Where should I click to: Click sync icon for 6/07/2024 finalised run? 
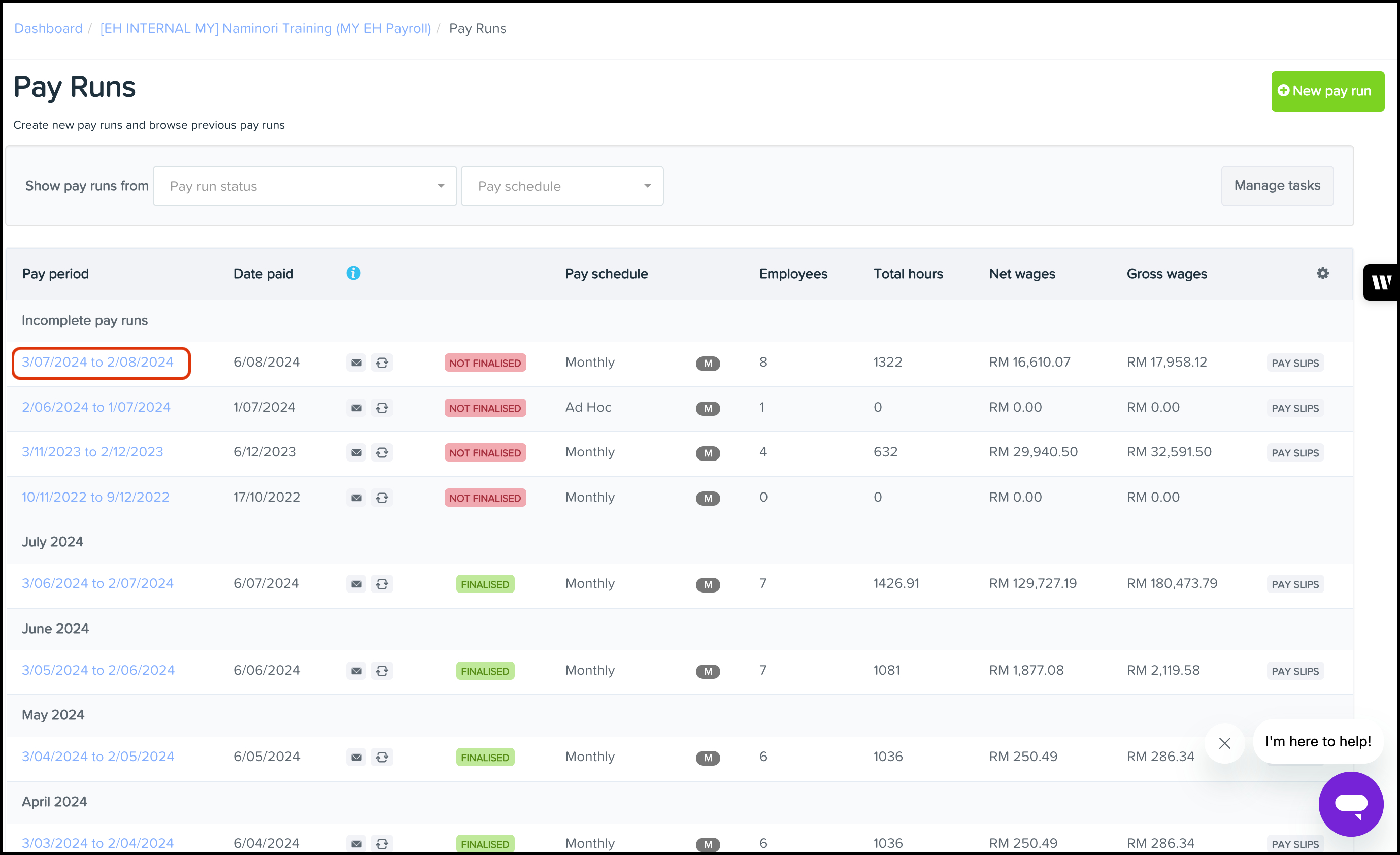[x=382, y=584]
